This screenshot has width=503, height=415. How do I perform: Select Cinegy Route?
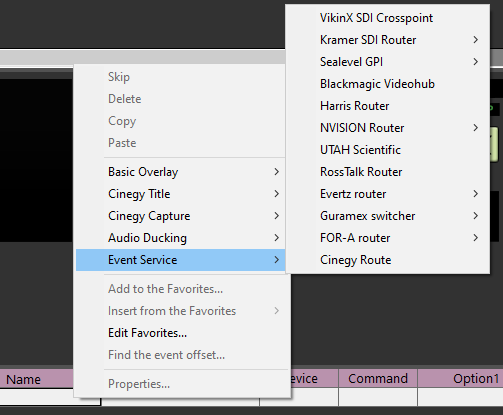[x=388, y=260]
